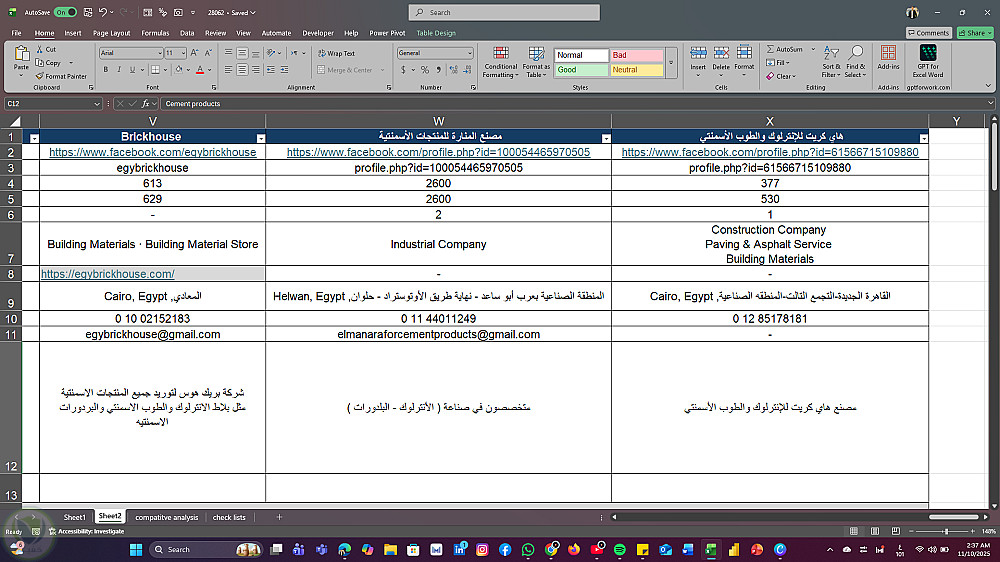Switch to Page Layout view icon
The height and width of the screenshot is (562, 1000).
tap(875, 531)
